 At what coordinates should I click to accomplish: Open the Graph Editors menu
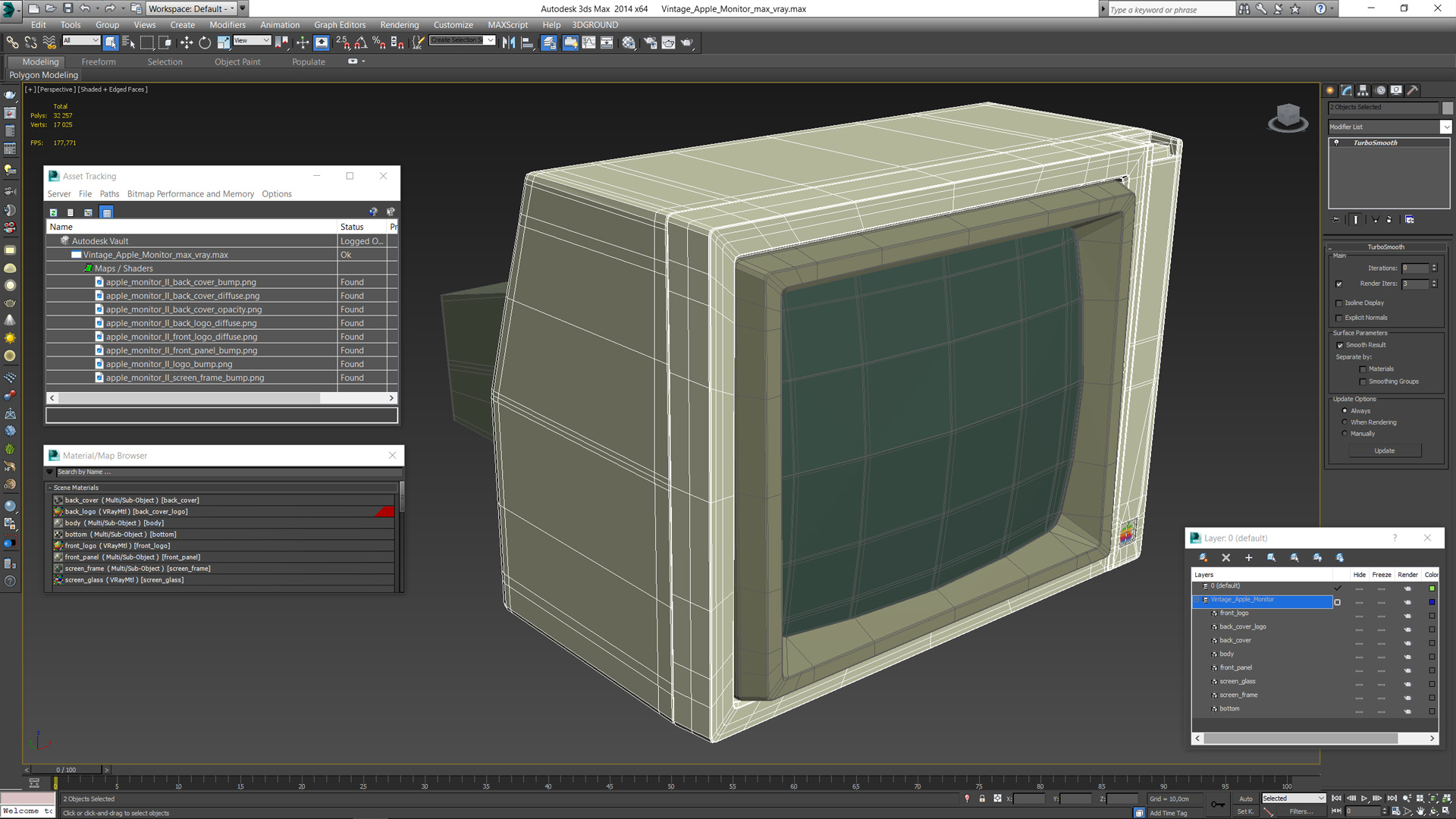pyautogui.click(x=340, y=25)
